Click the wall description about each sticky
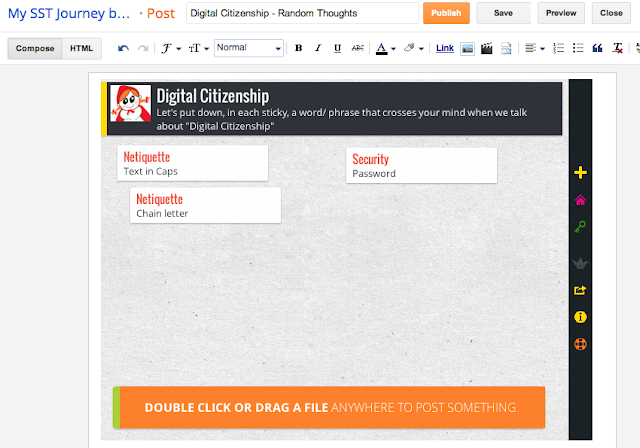 342,119
